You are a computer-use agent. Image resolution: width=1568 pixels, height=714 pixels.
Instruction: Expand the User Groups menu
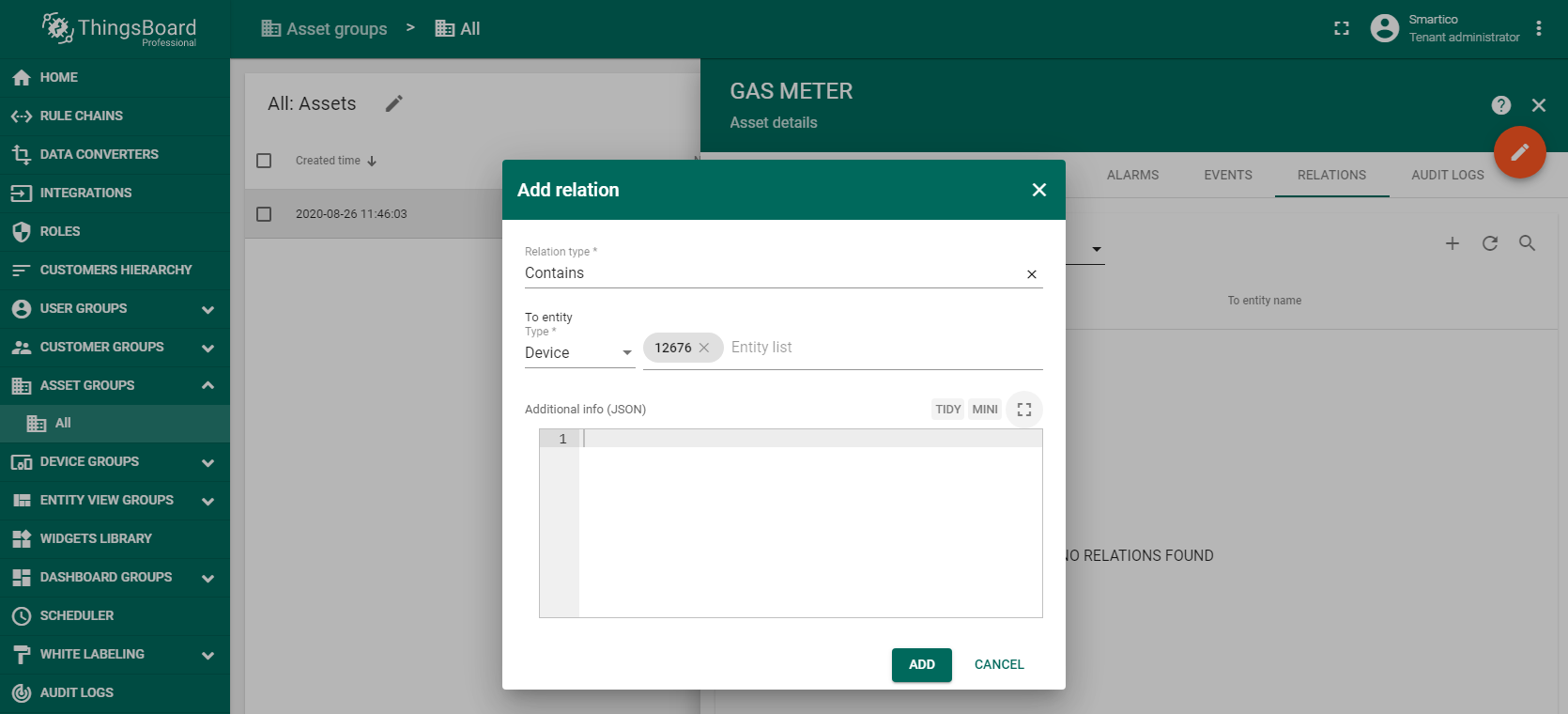[208, 309]
